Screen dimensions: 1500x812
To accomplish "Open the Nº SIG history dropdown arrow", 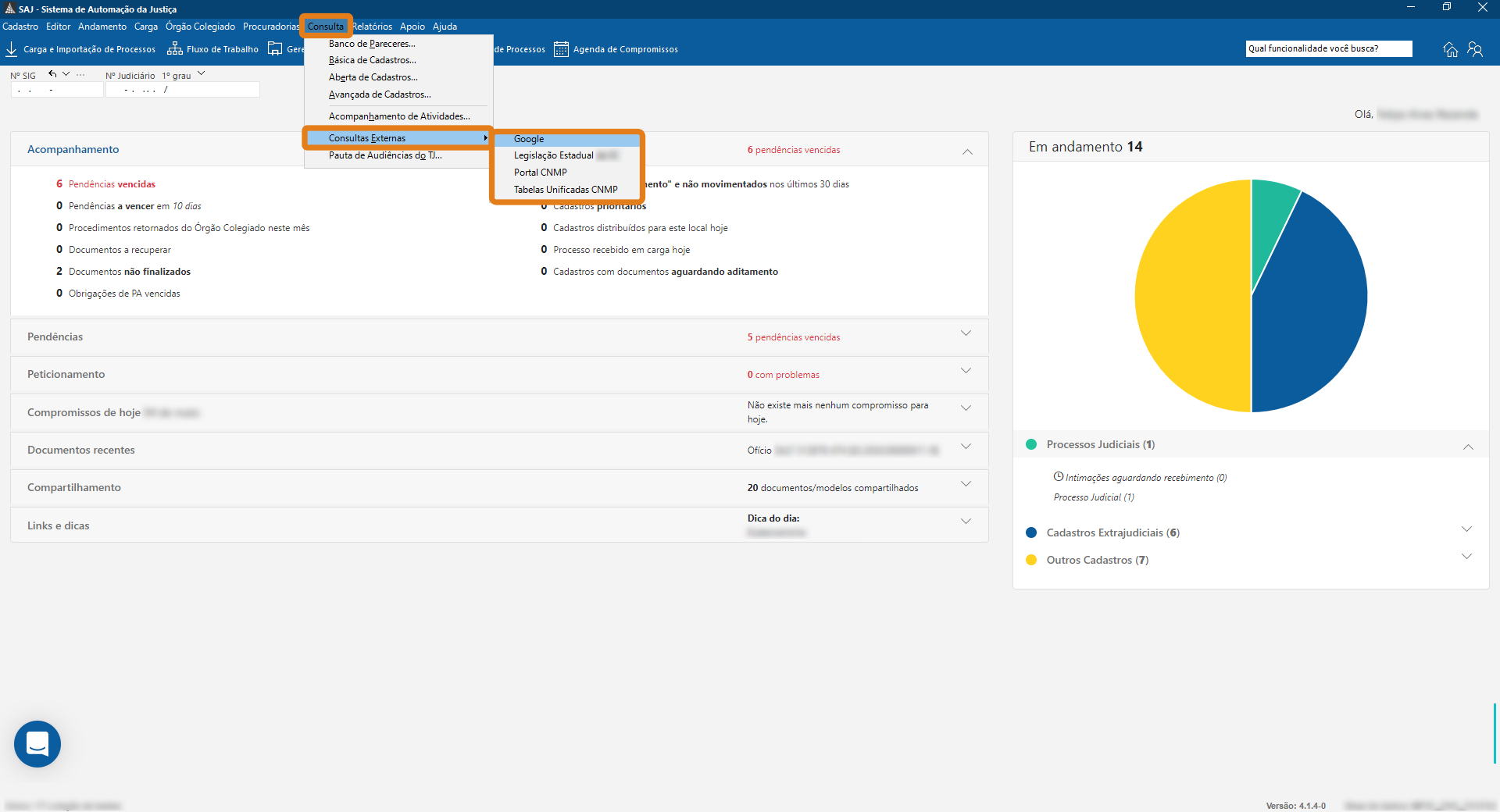I will [66, 74].
